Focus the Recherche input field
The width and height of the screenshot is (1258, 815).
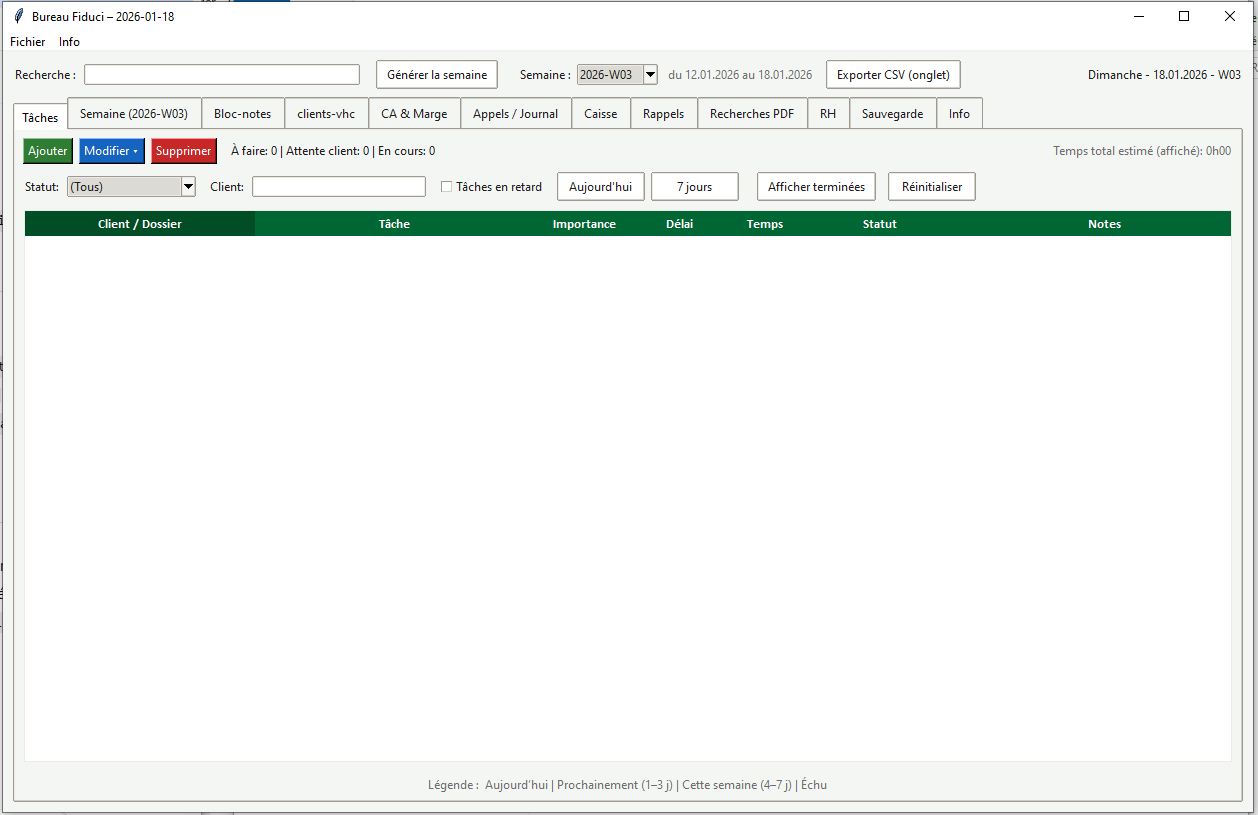tap(221, 75)
